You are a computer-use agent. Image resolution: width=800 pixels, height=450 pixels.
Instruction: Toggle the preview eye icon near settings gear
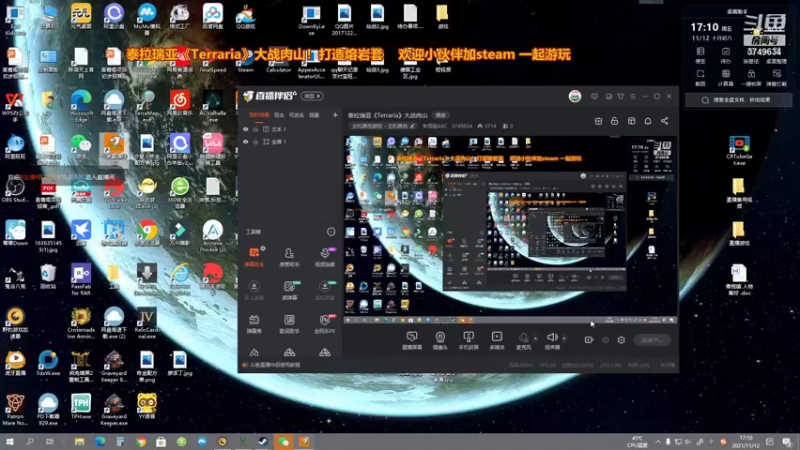(605, 340)
